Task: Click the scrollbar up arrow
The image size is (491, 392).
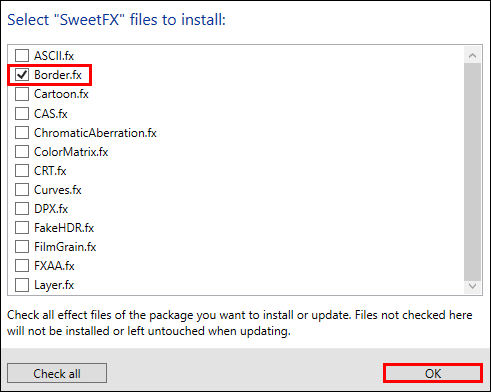Action: point(472,55)
